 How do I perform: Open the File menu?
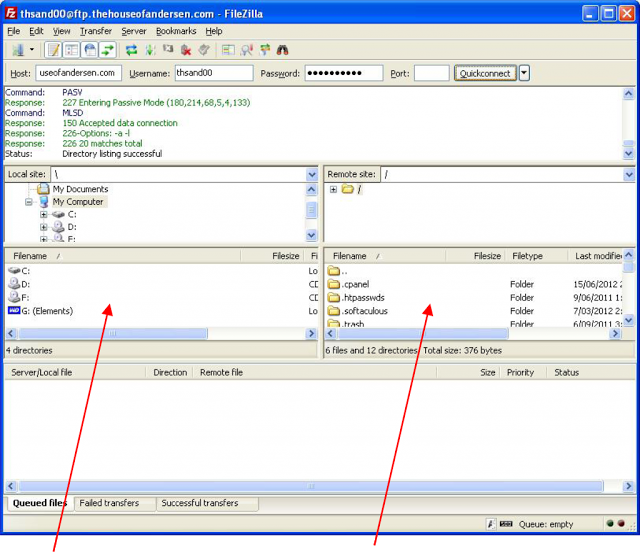pos(13,31)
